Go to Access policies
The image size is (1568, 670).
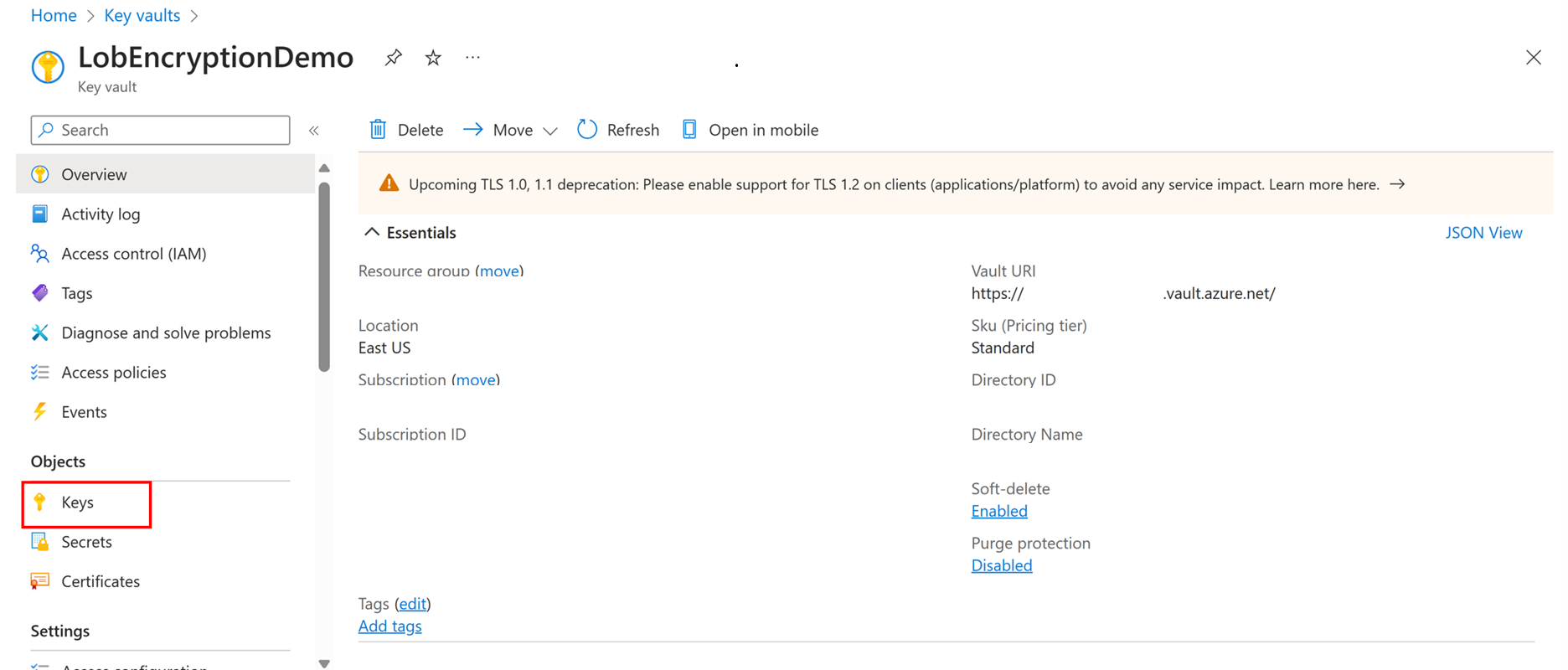click(114, 373)
